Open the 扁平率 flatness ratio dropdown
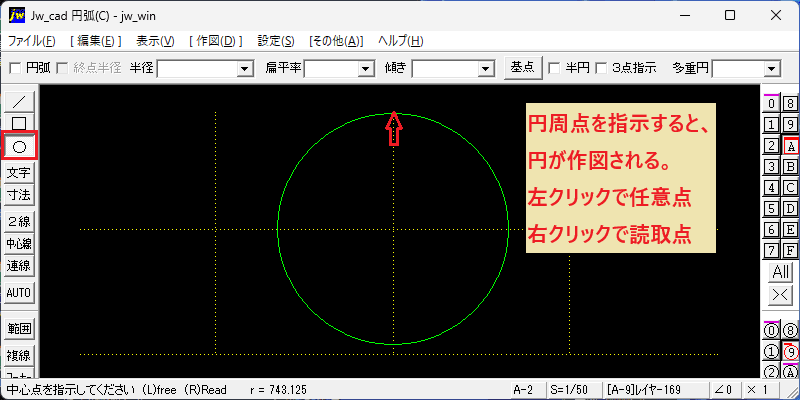The width and height of the screenshot is (800, 400). pos(366,69)
